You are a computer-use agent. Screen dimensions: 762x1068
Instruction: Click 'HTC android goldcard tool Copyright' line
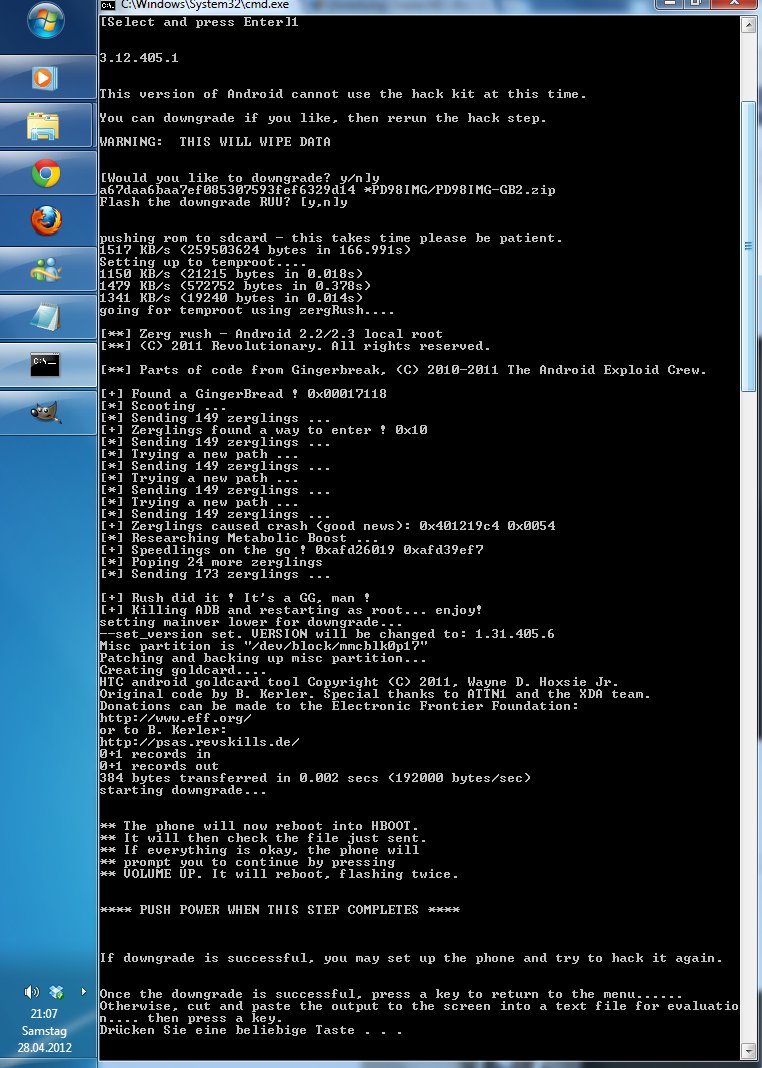tap(359, 682)
